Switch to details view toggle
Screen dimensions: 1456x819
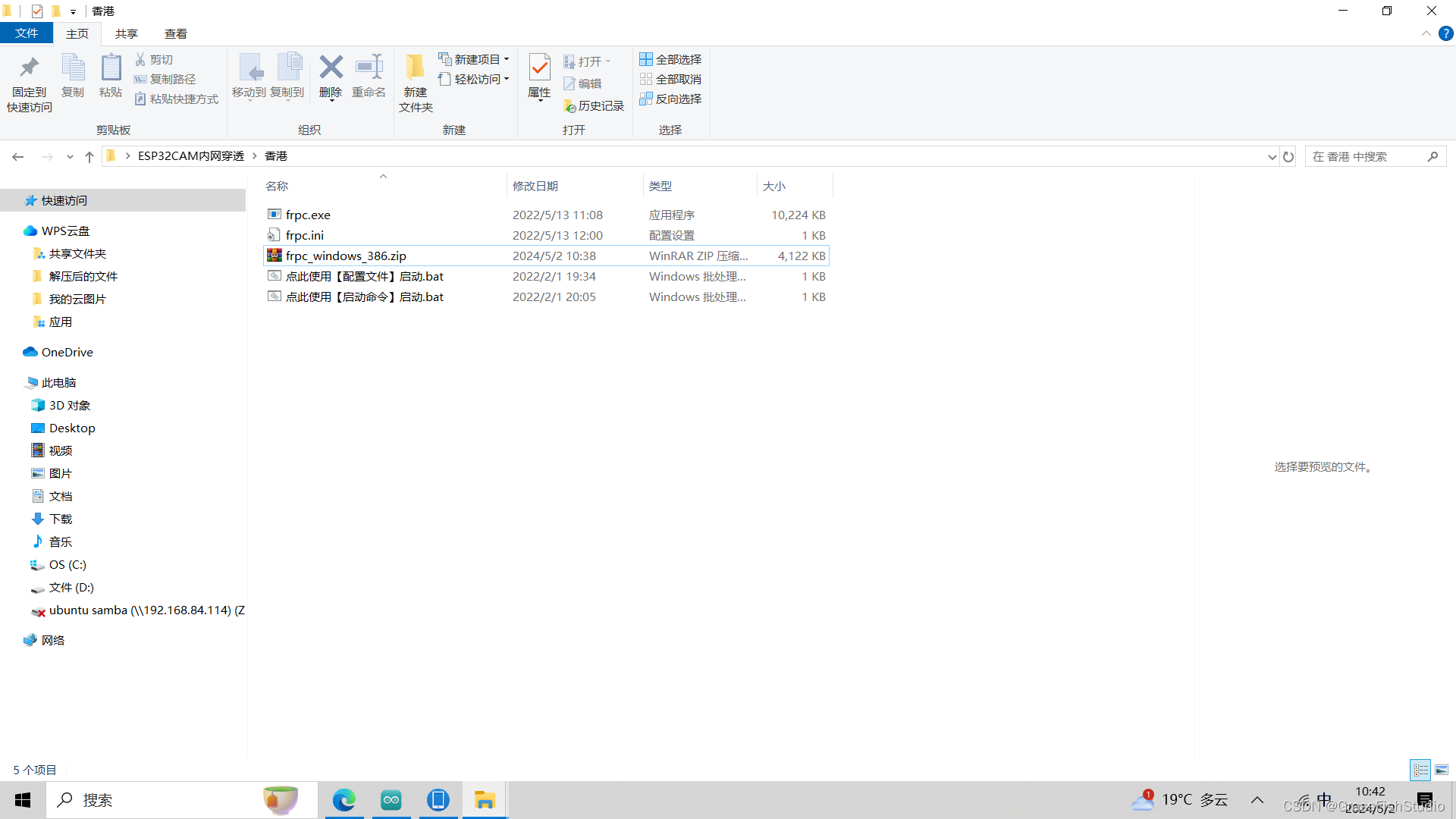point(1420,770)
